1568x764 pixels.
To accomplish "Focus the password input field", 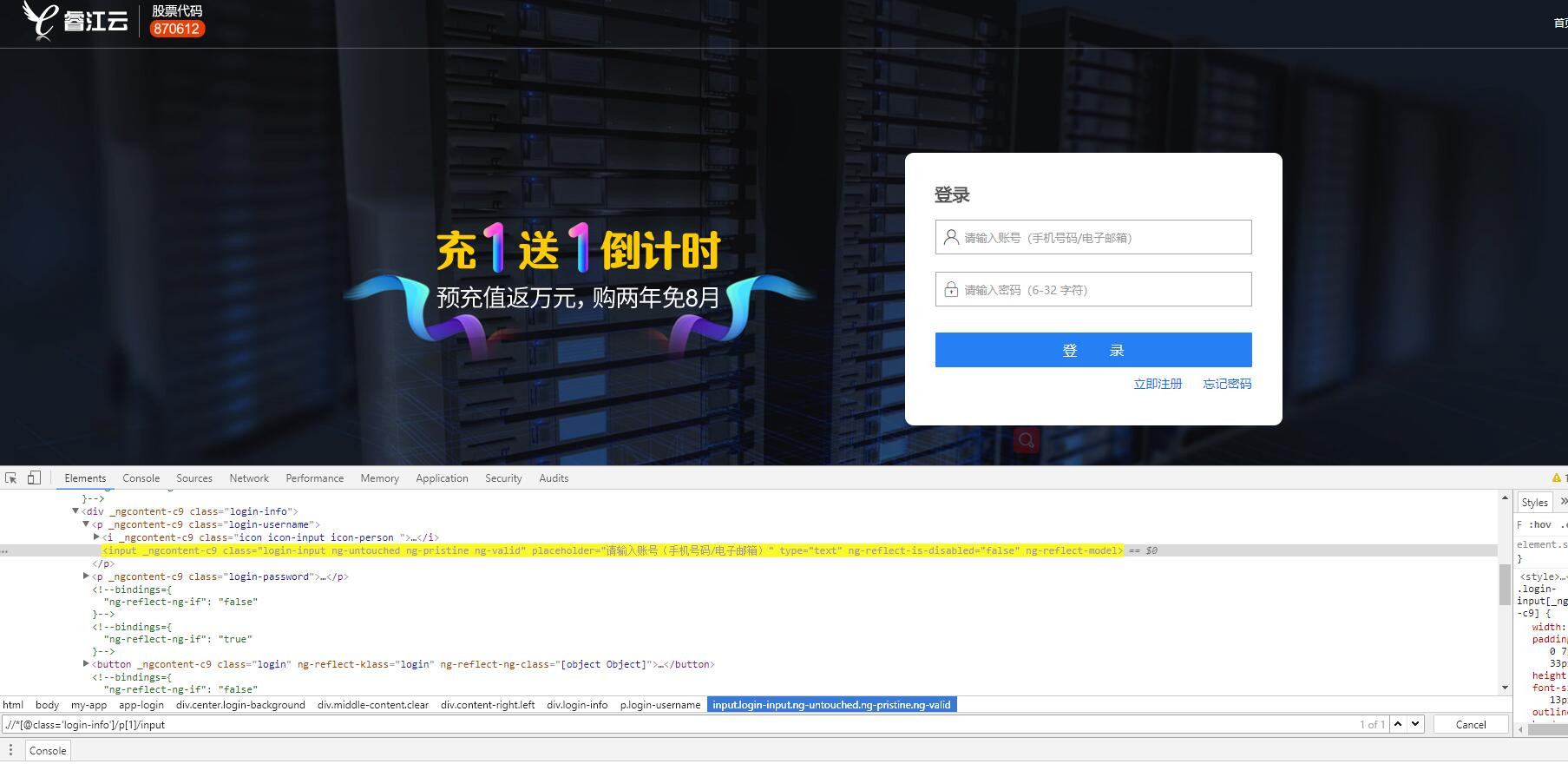I will tap(1093, 289).
